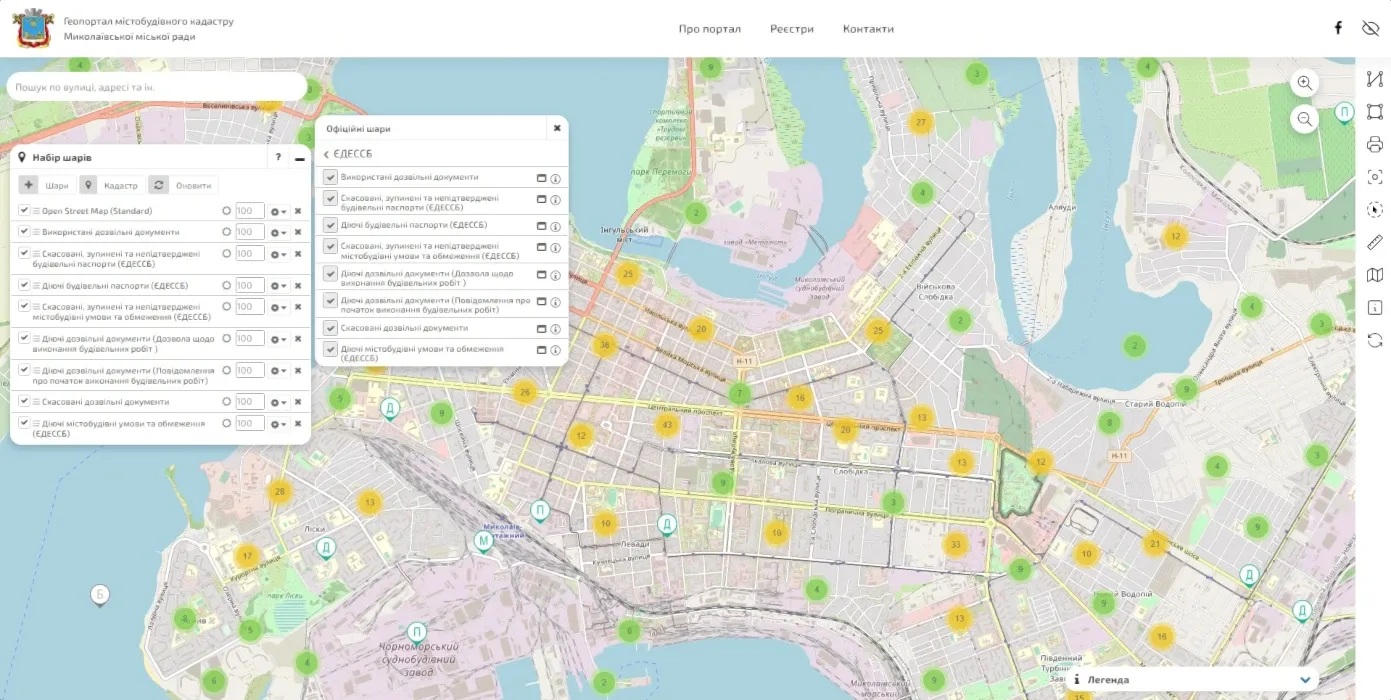Click the Оновити refresh button
Viewport: 1391px width, 700px height.
point(183,185)
